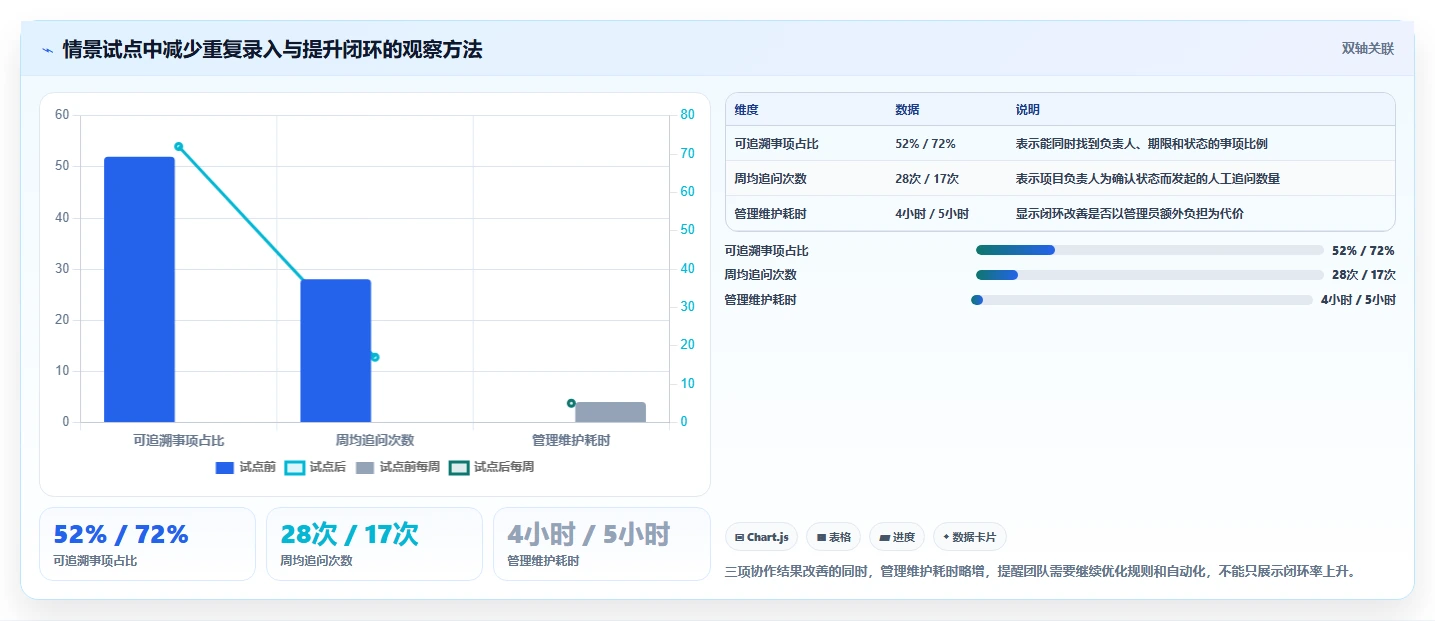Toggle the 试点前每周 legend item
The image size is (1435, 621).
(398, 467)
